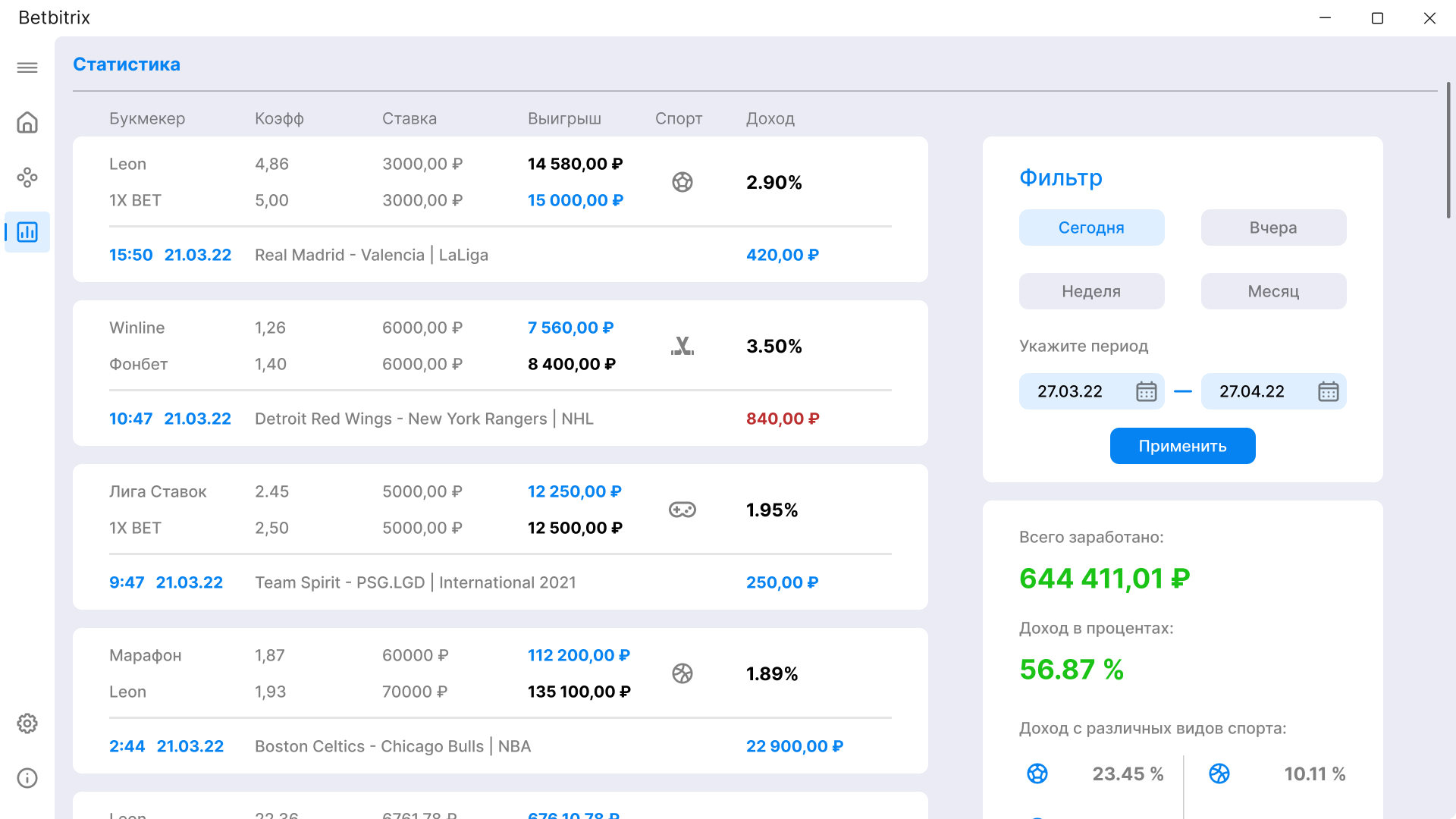Select the Сегодня filter

click(1091, 227)
